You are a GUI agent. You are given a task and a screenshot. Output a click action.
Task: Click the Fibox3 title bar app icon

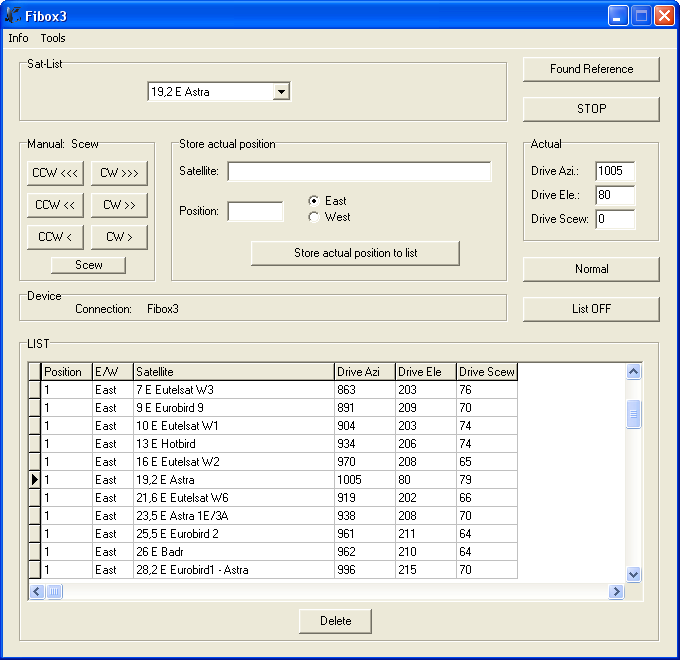point(13,16)
